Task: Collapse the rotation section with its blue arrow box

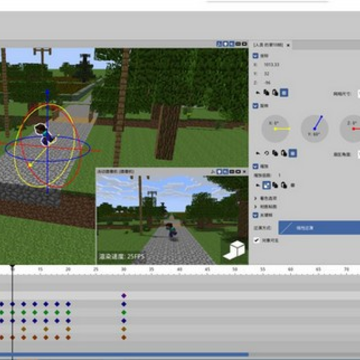Action: click(255, 106)
